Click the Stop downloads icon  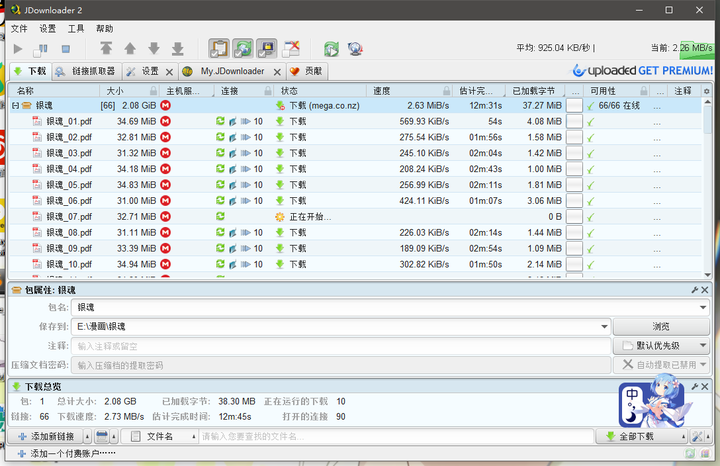tap(66, 48)
